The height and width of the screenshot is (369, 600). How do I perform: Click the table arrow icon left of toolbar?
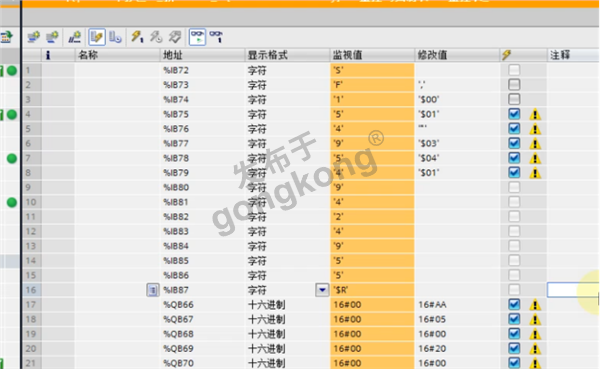7,37
